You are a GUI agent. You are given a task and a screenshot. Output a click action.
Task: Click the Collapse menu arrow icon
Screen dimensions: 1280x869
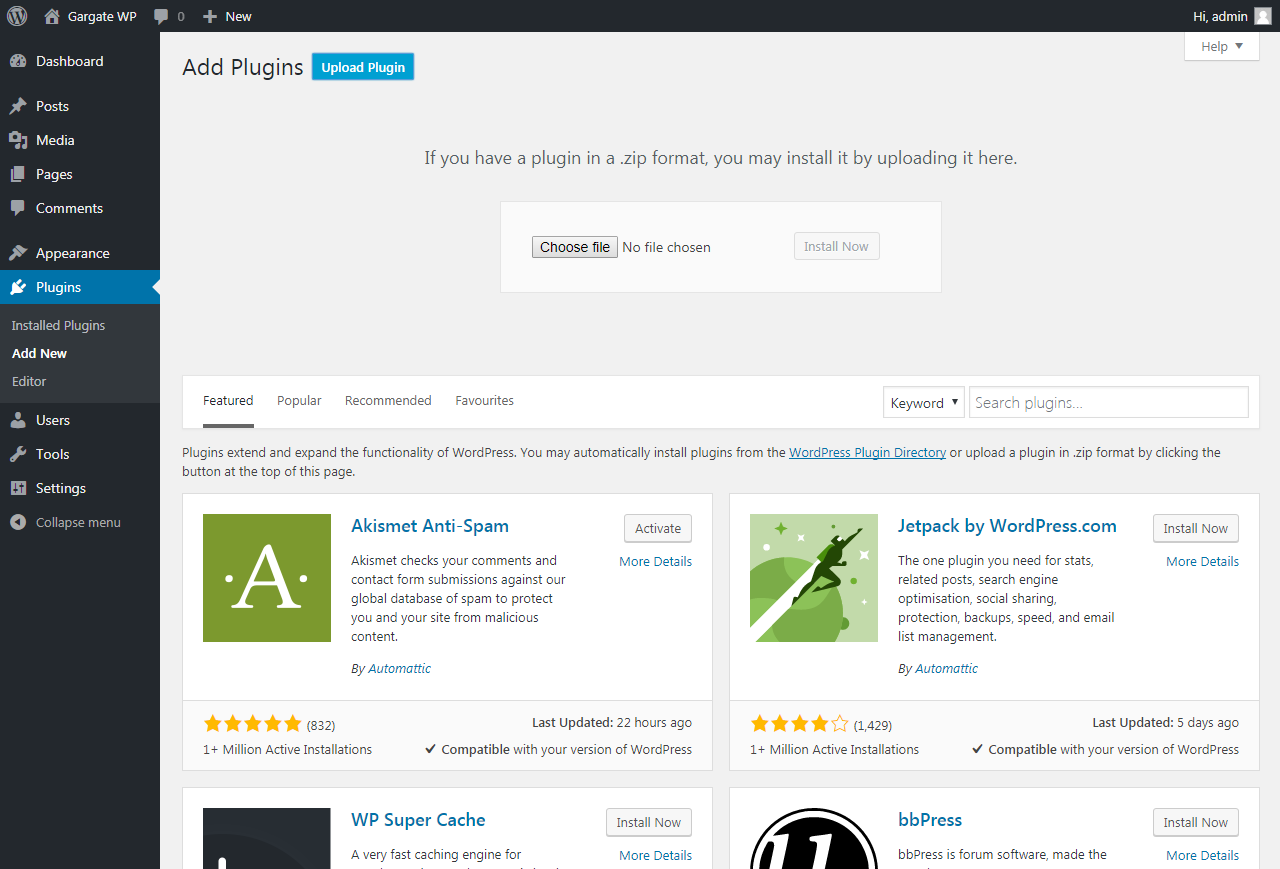pyautogui.click(x=18, y=522)
